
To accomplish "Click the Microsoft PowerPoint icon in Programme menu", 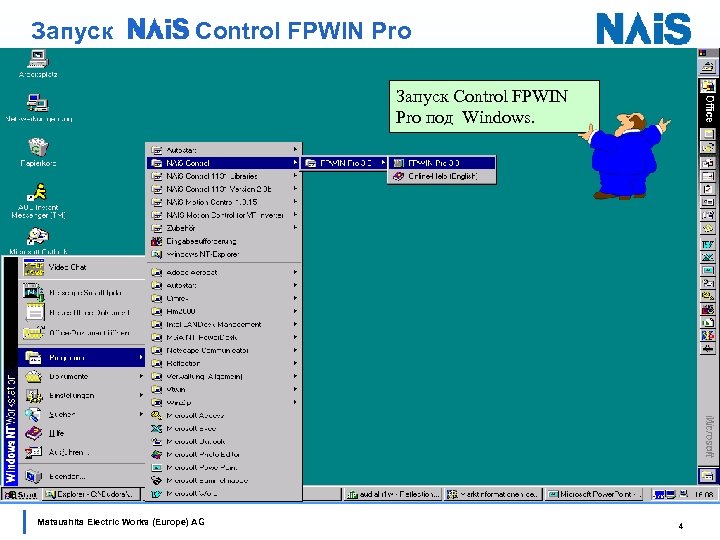I will pos(157,467).
